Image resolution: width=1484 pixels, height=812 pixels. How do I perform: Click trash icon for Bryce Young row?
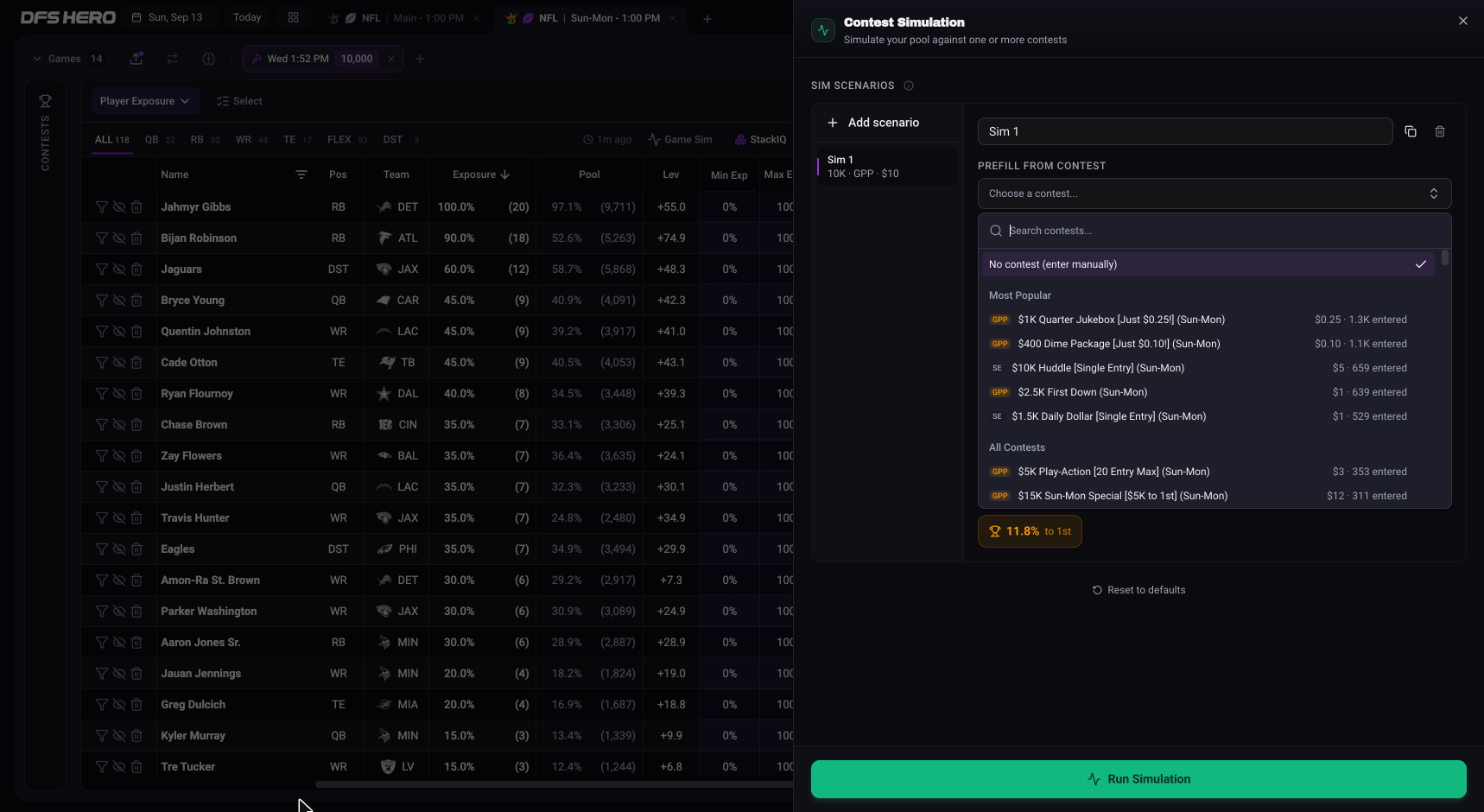coord(136,300)
